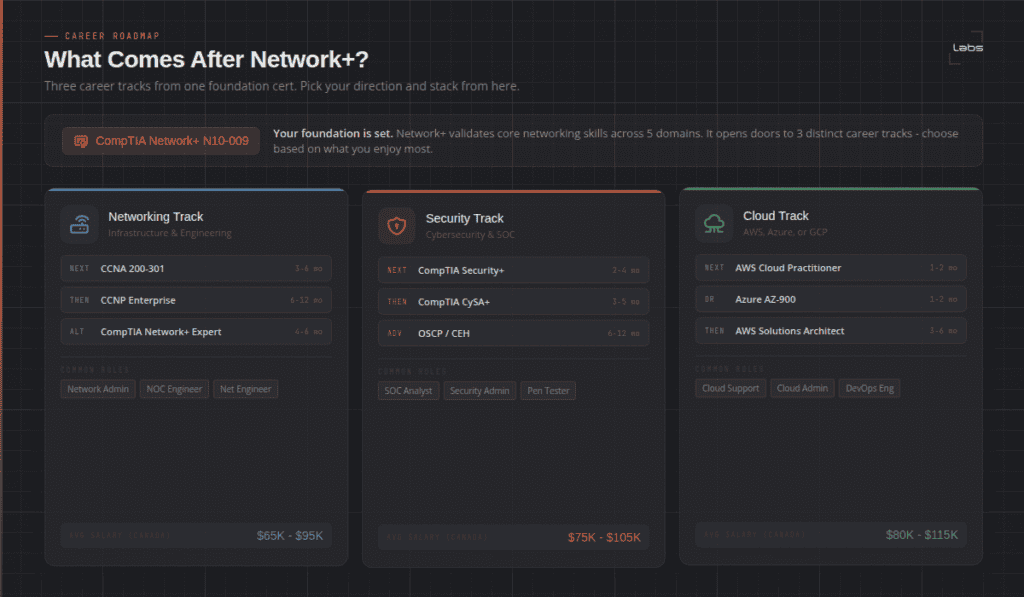Select the CompTIA Security+ row
The image size is (1024, 597).
[513, 270]
